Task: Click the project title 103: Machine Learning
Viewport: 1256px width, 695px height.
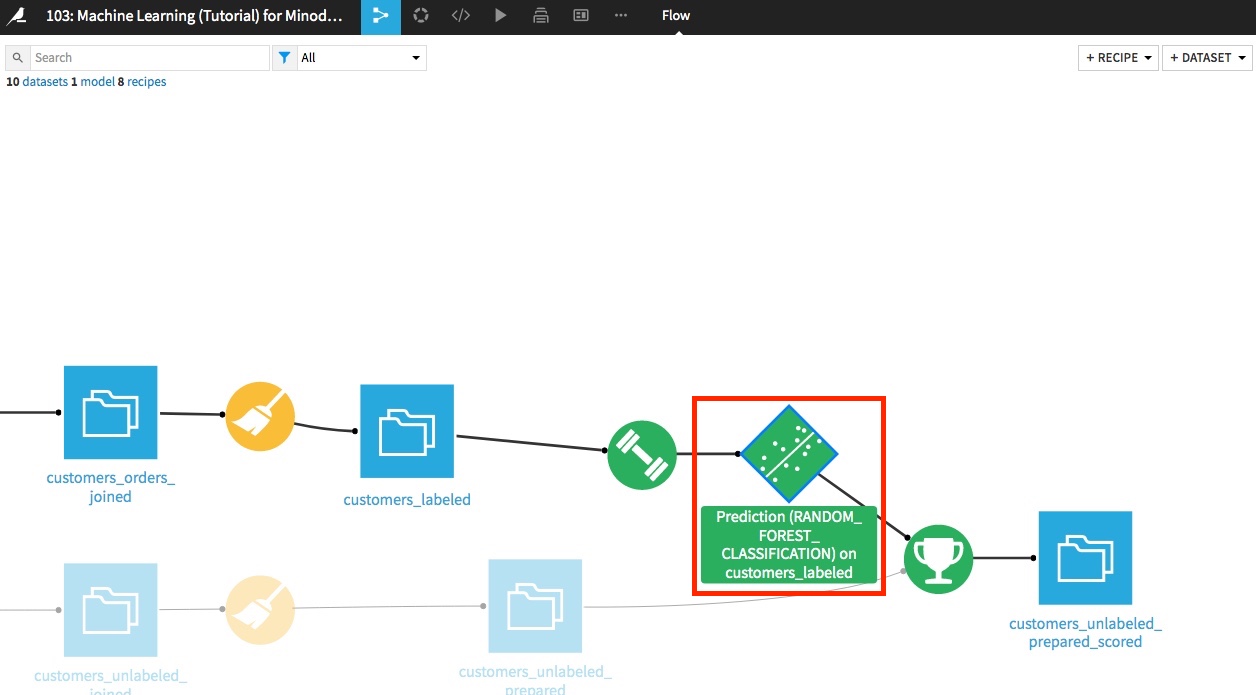Action: 194,16
